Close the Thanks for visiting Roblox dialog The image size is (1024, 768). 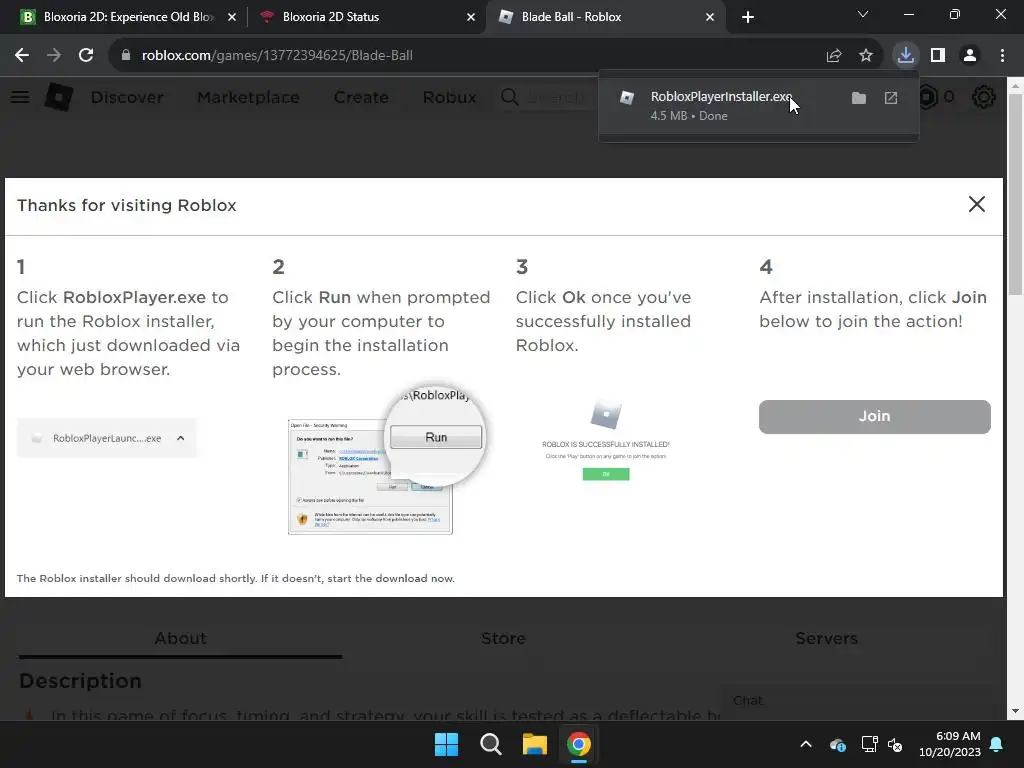(976, 204)
